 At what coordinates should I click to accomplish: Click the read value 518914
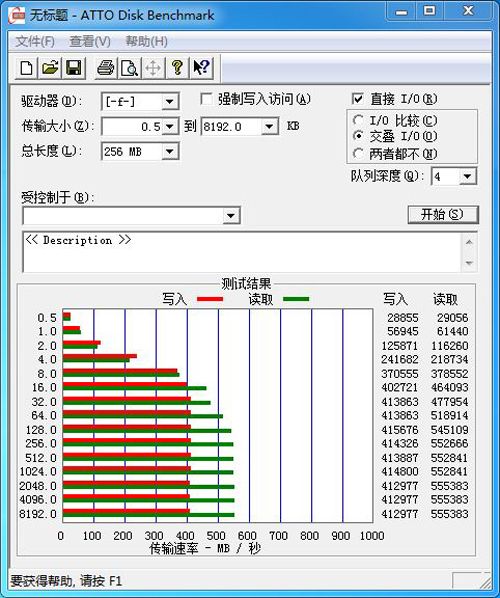[x=449, y=415]
